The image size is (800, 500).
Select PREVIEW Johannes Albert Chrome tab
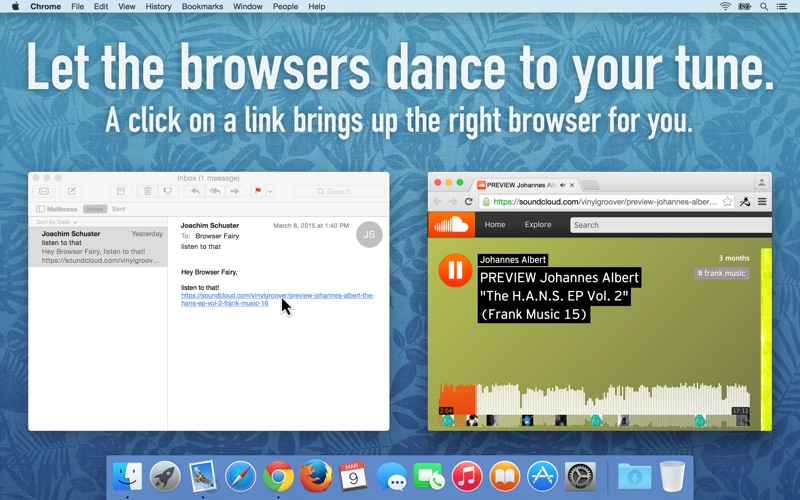(x=526, y=185)
